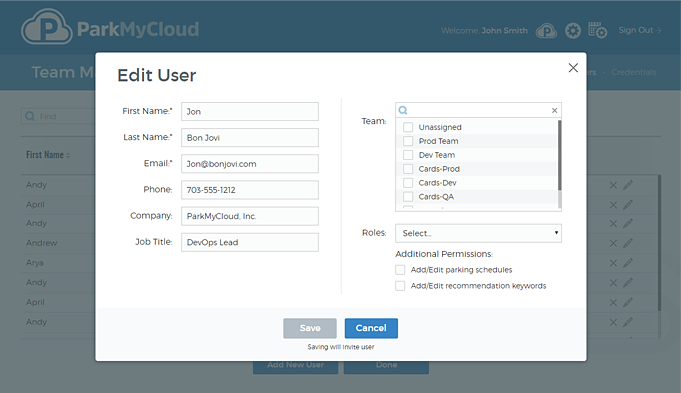Open the schedule calendar-gear icon
The width and height of the screenshot is (681, 393).
(x=598, y=30)
